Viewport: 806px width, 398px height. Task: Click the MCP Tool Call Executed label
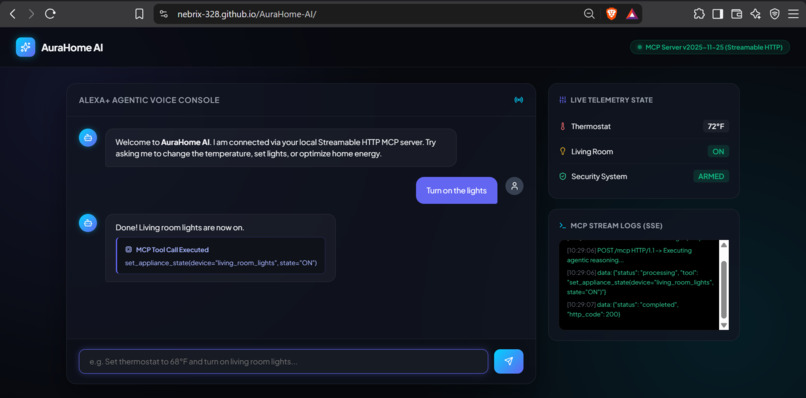click(172, 249)
